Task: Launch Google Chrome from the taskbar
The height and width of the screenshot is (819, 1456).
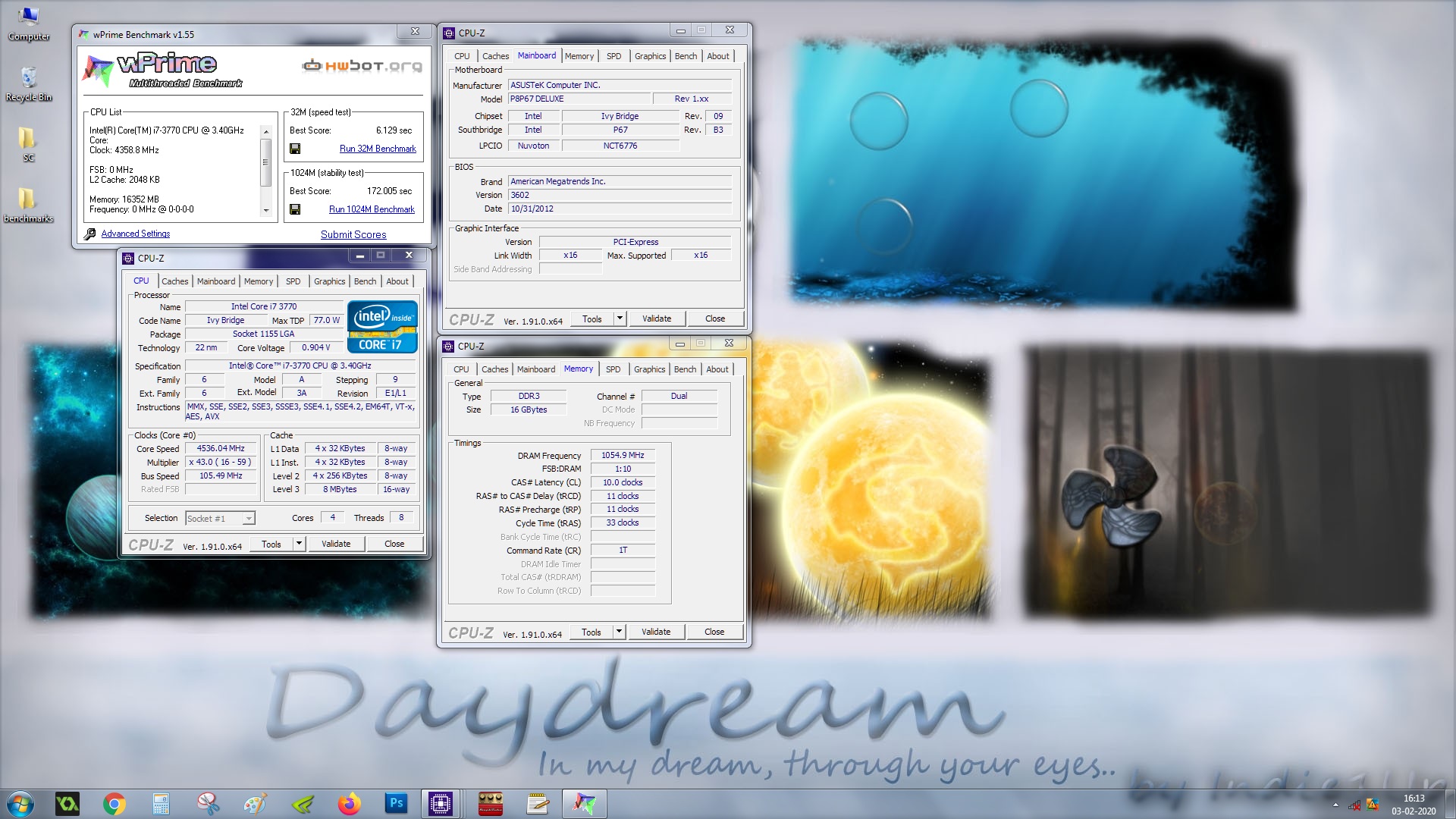Action: 115,804
